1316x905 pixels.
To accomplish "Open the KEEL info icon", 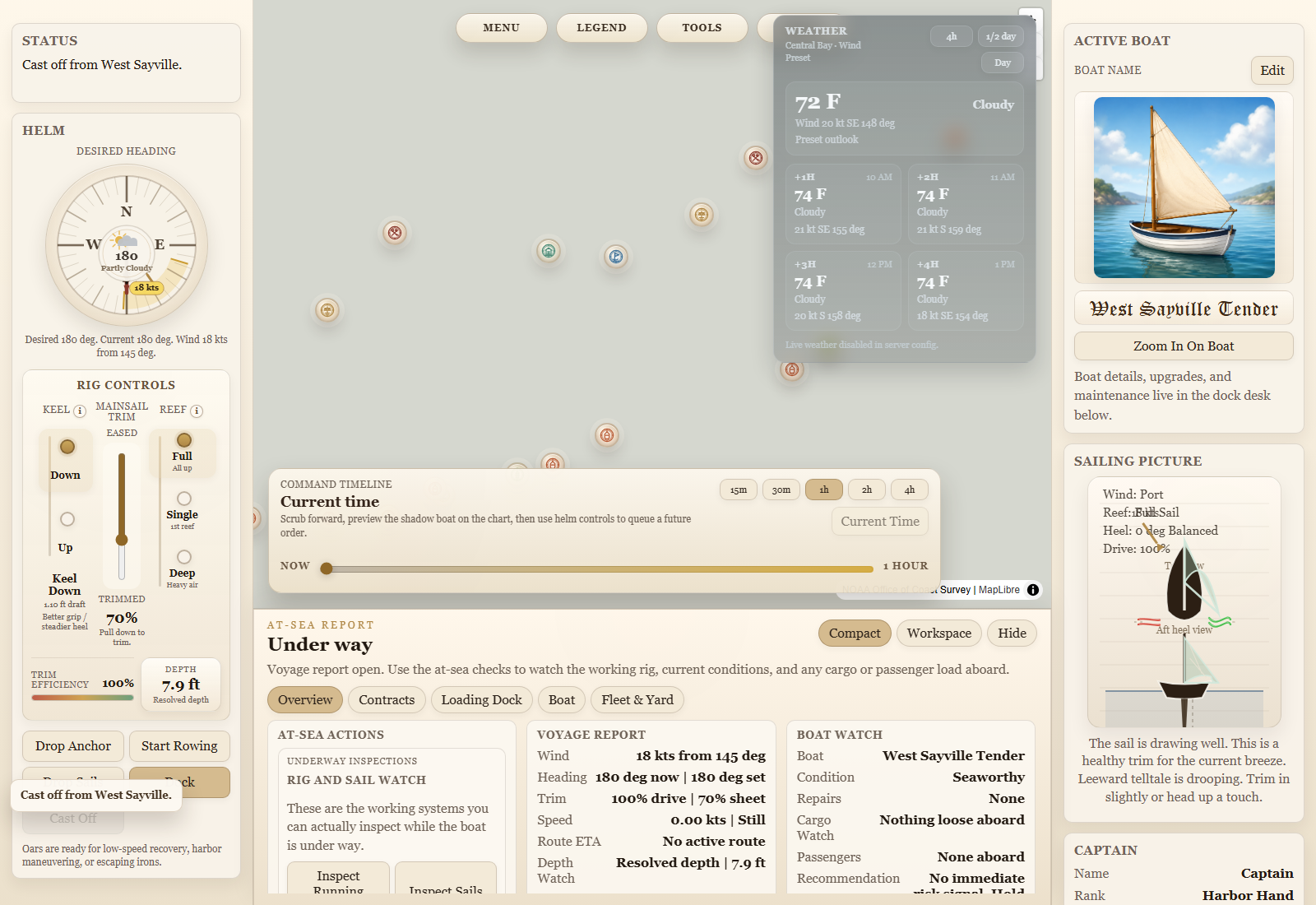I will (80, 411).
